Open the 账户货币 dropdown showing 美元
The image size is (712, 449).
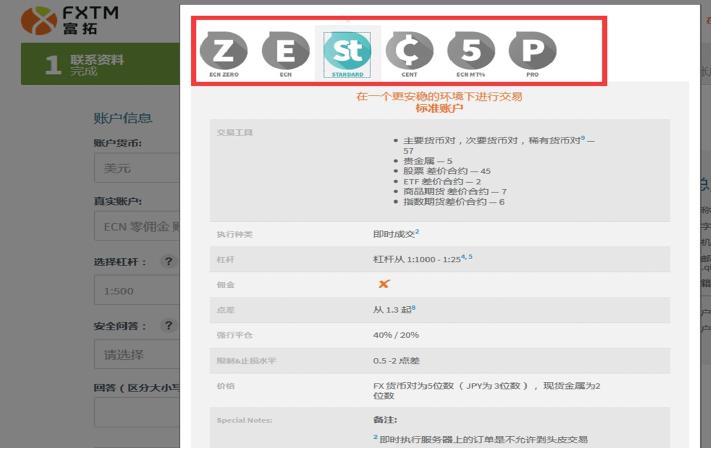[x=137, y=168]
